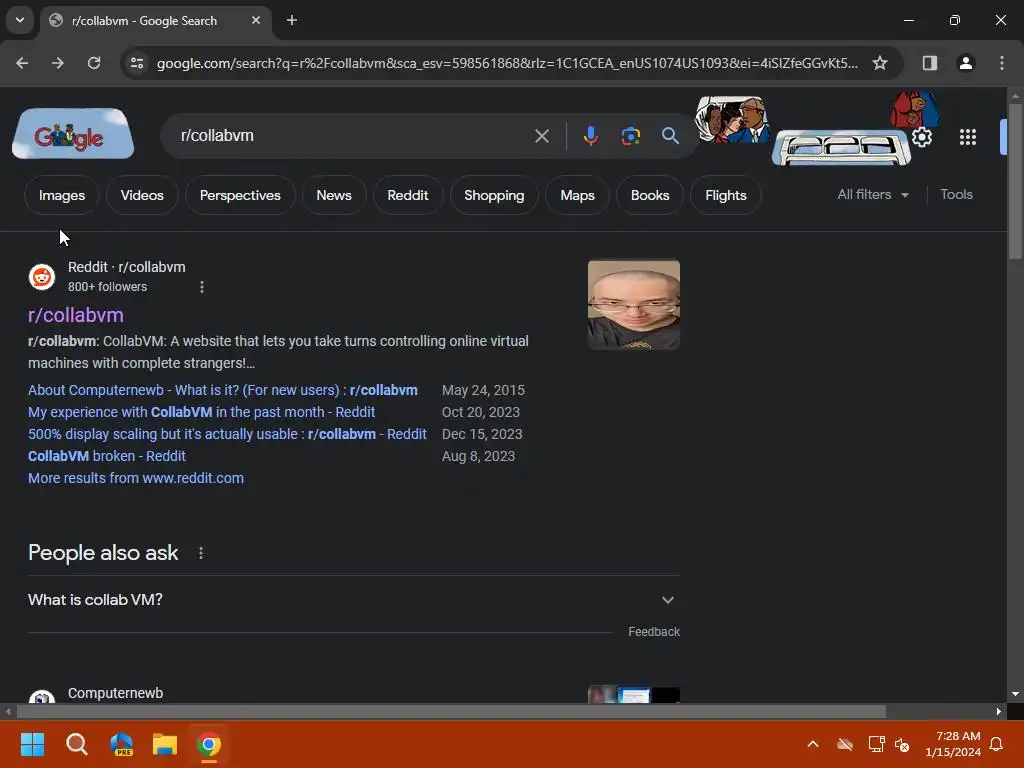This screenshot has width=1024, height=768.
Task: Clear the search box with X icon
Action: [541, 136]
